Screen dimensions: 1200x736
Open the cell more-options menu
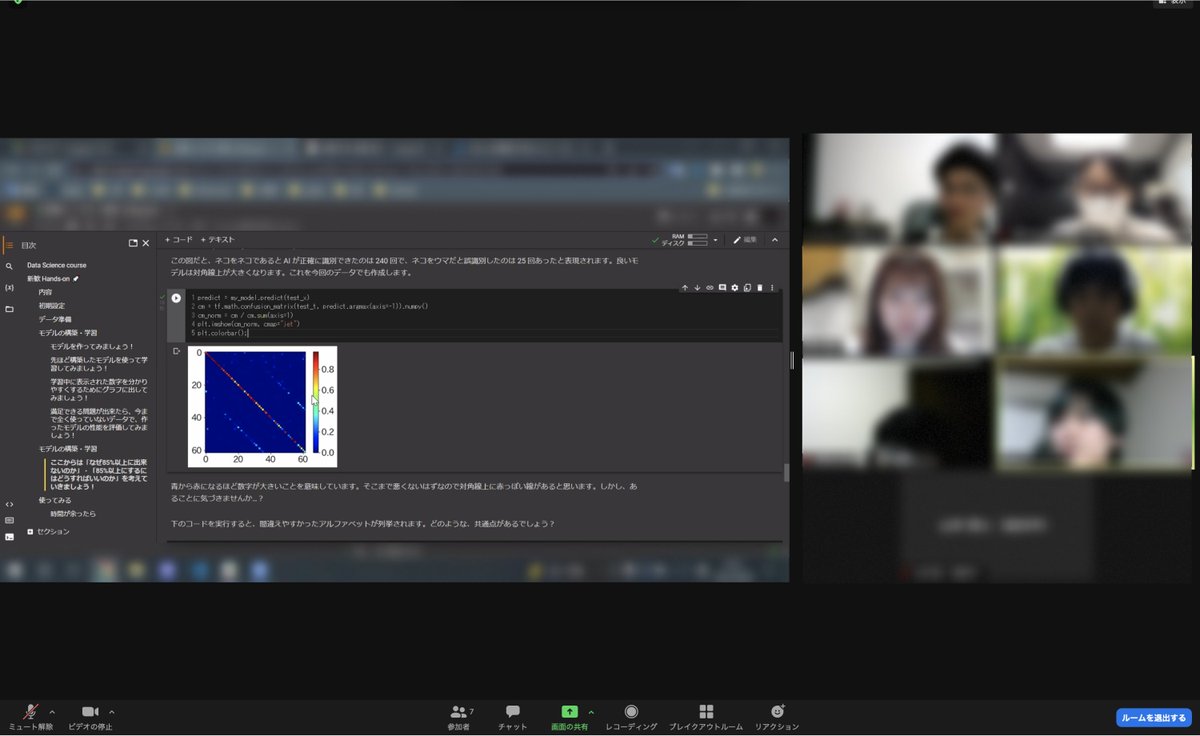pyautogui.click(x=772, y=288)
